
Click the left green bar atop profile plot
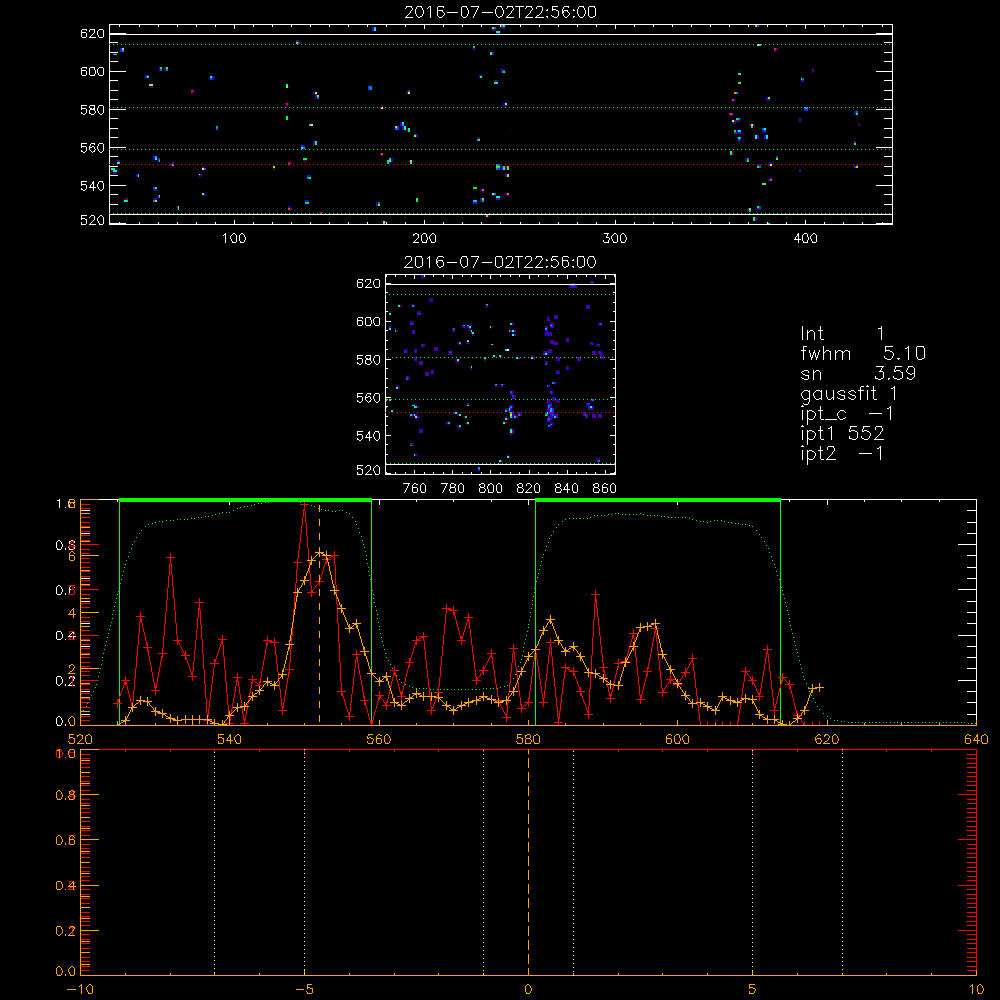pos(246,500)
